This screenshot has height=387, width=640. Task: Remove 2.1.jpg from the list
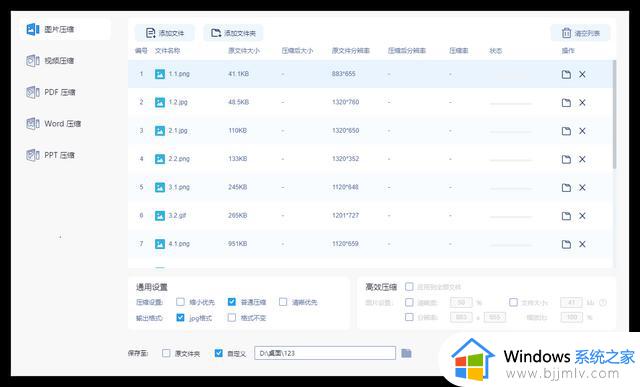(x=582, y=131)
